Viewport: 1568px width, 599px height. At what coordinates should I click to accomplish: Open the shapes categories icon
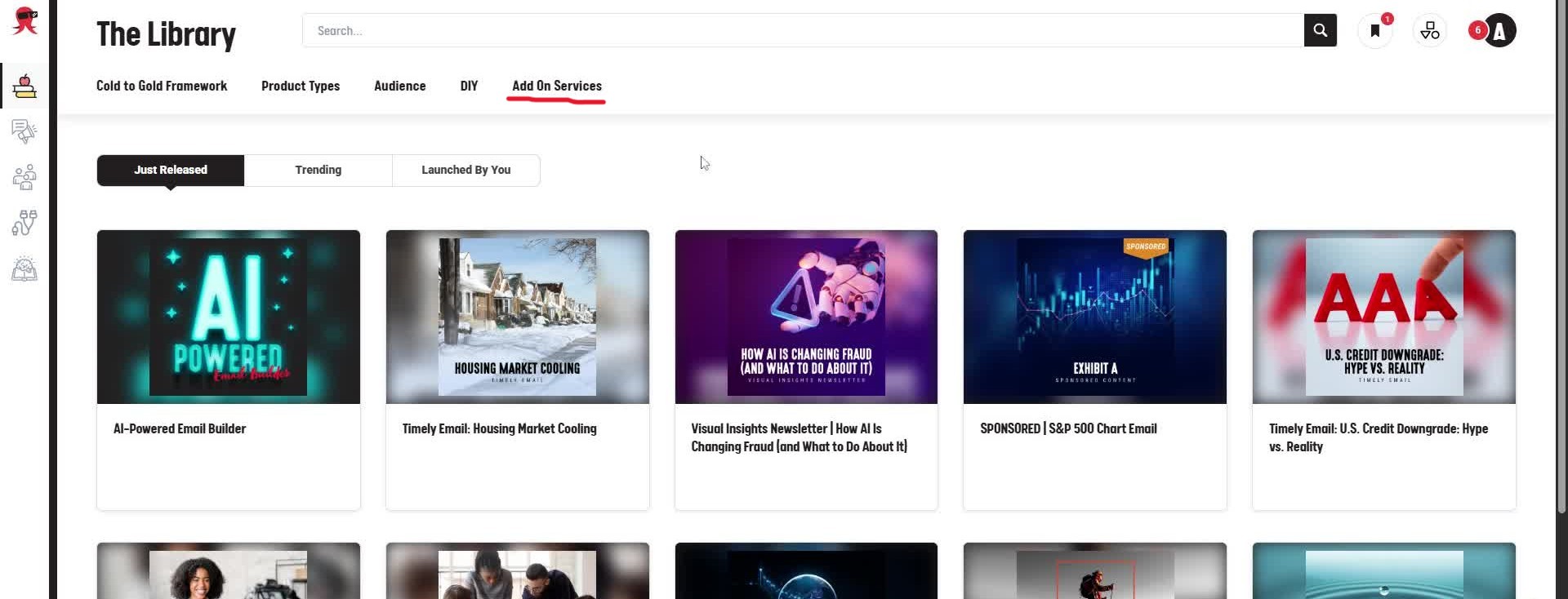(x=1430, y=31)
